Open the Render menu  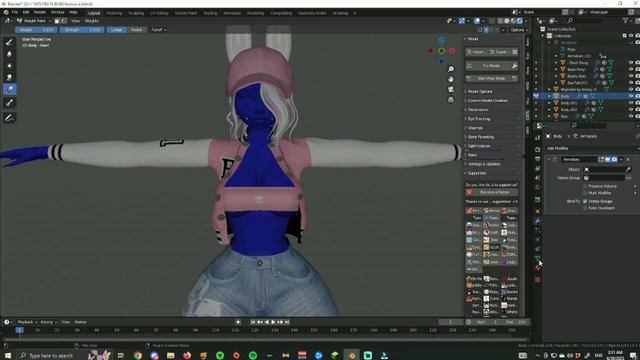click(x=40, y=13)
